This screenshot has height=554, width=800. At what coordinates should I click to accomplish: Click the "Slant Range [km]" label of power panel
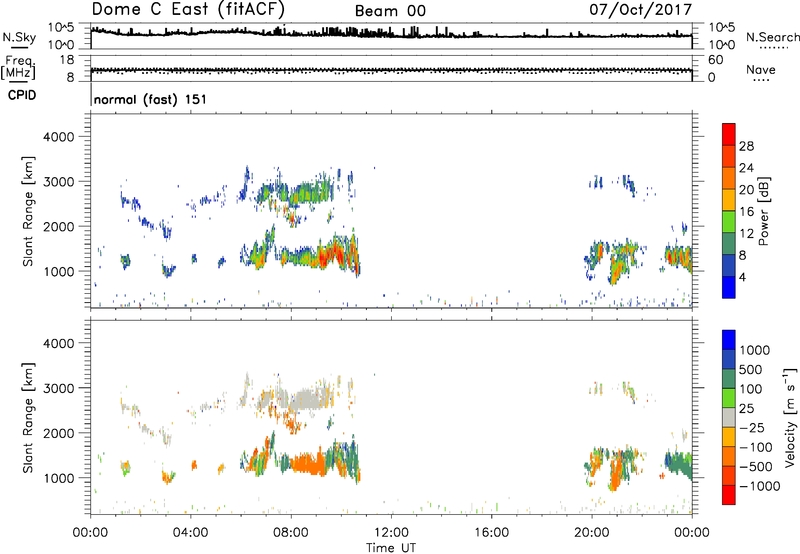[x=28, y=211]
